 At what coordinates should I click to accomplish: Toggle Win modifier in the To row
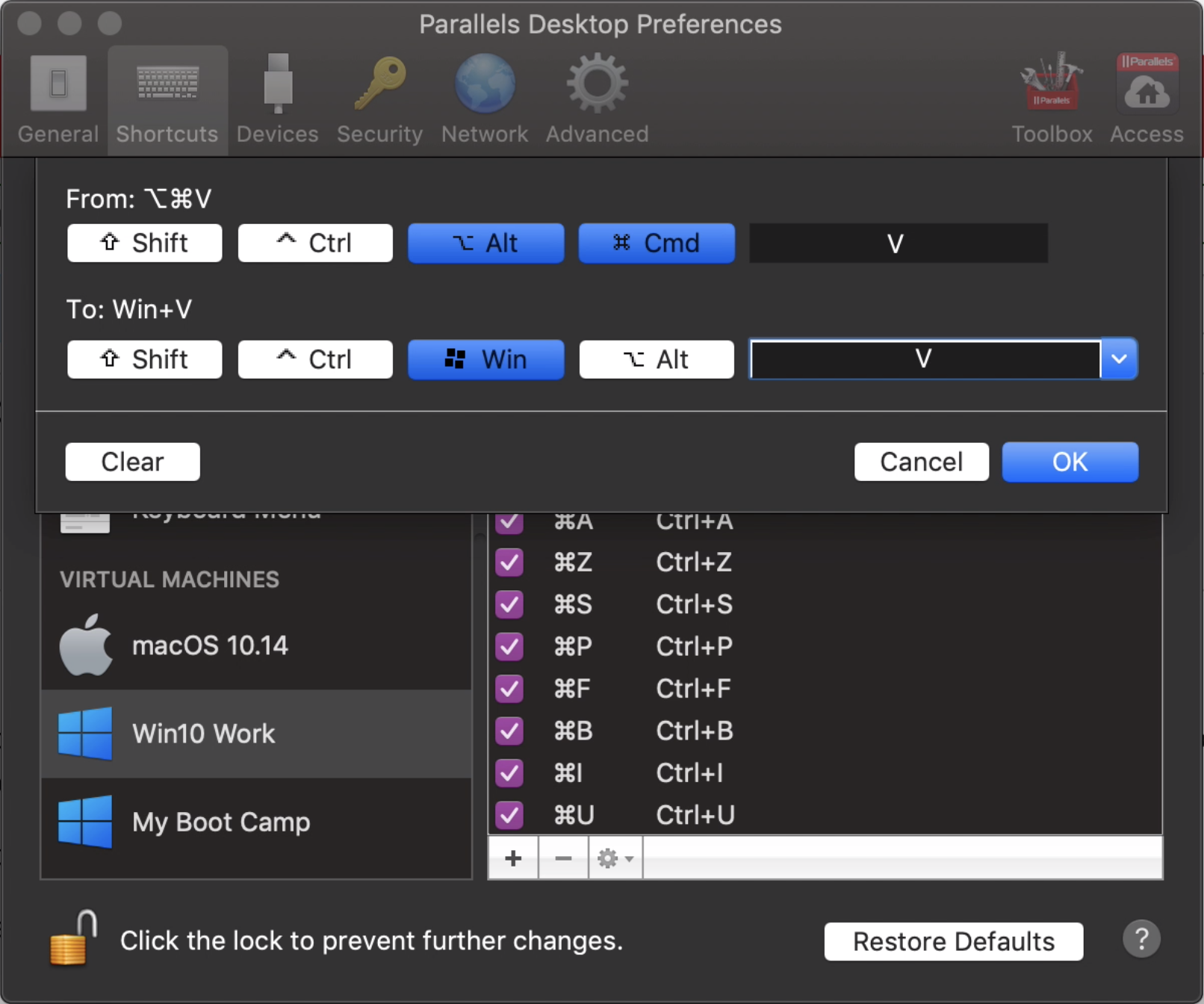pyautogui.click(x=486, y=359)
